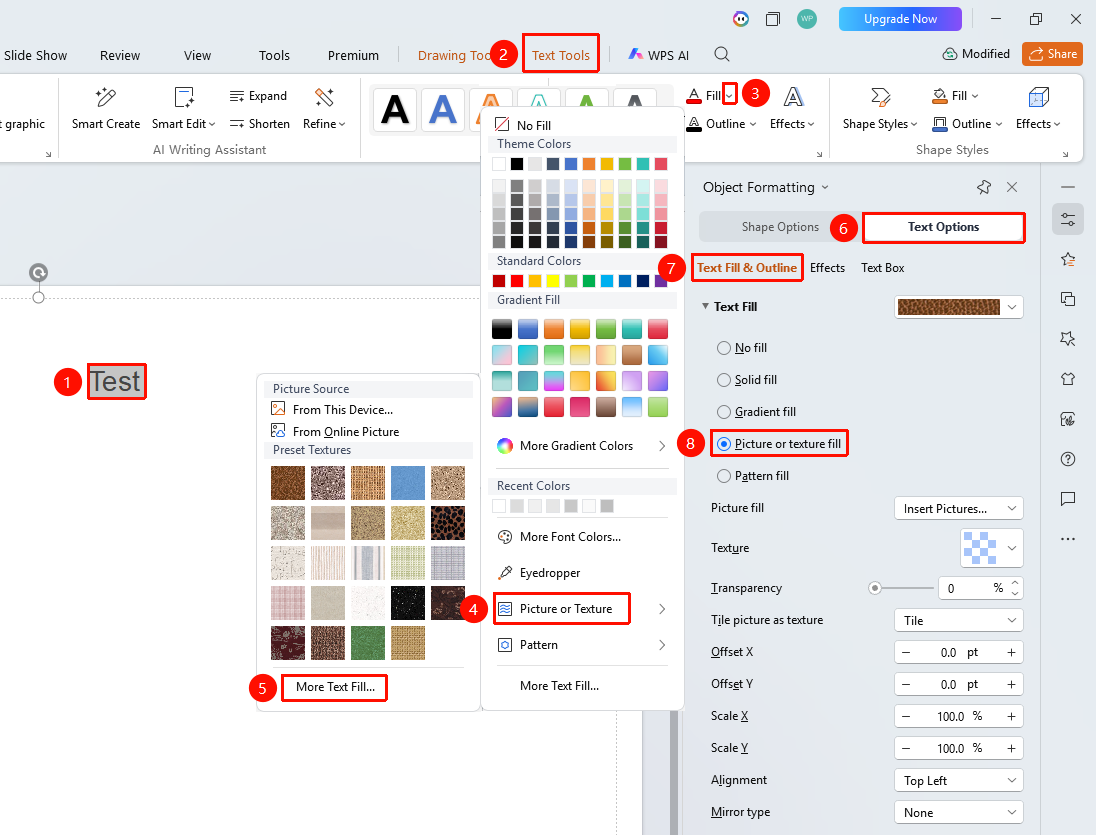Click the Shape Effects cube icon
Viewport: 1096px width, 835px height.
click(1038, 97)
